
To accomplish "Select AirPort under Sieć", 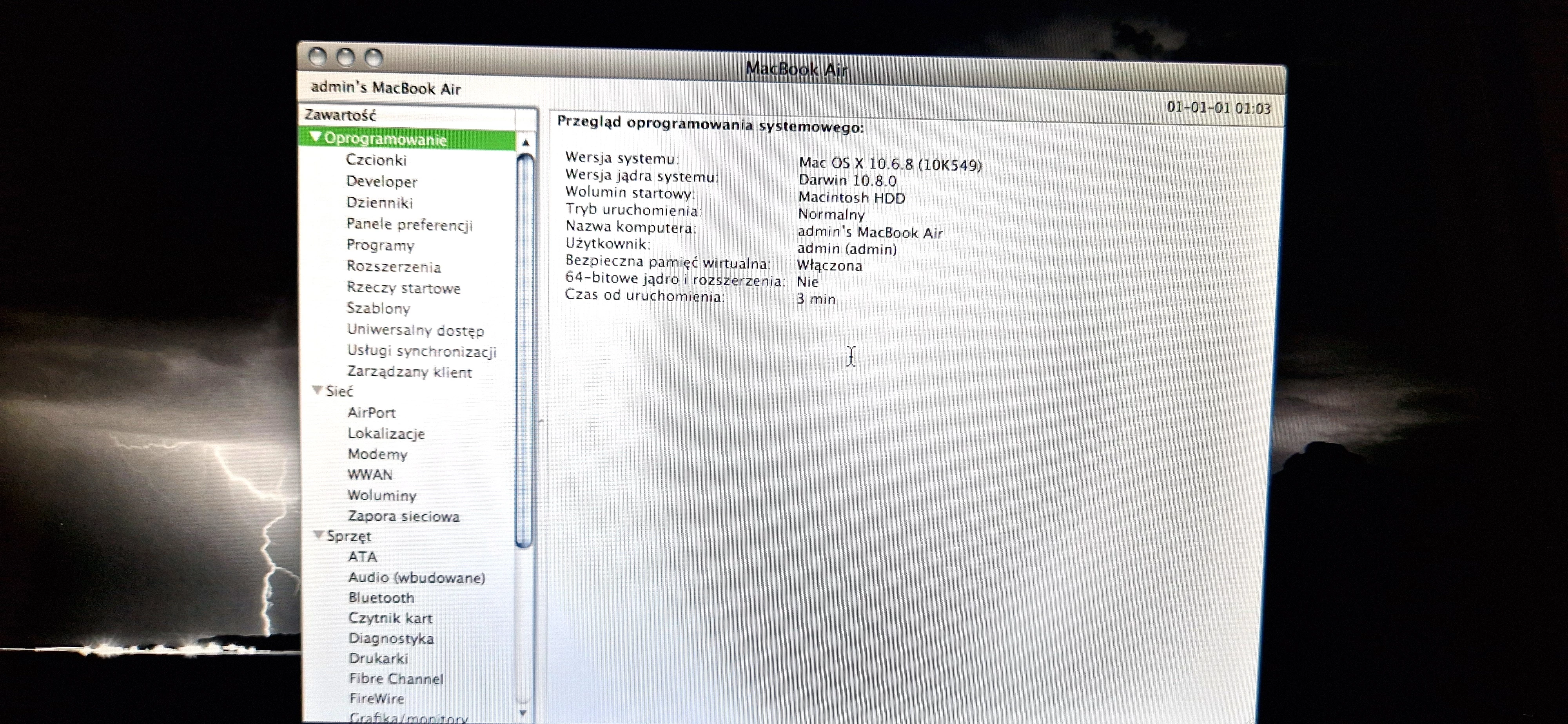I will coord(371,413).
